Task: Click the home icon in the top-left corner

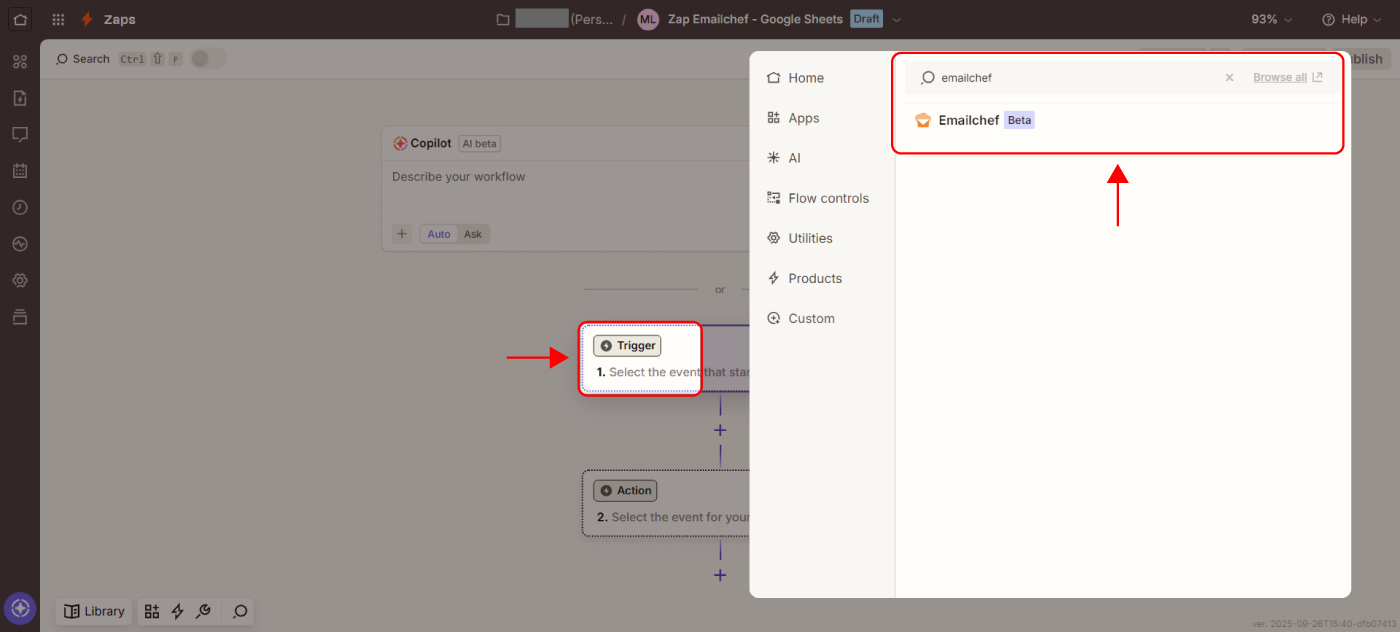Action: click(20, 19)
